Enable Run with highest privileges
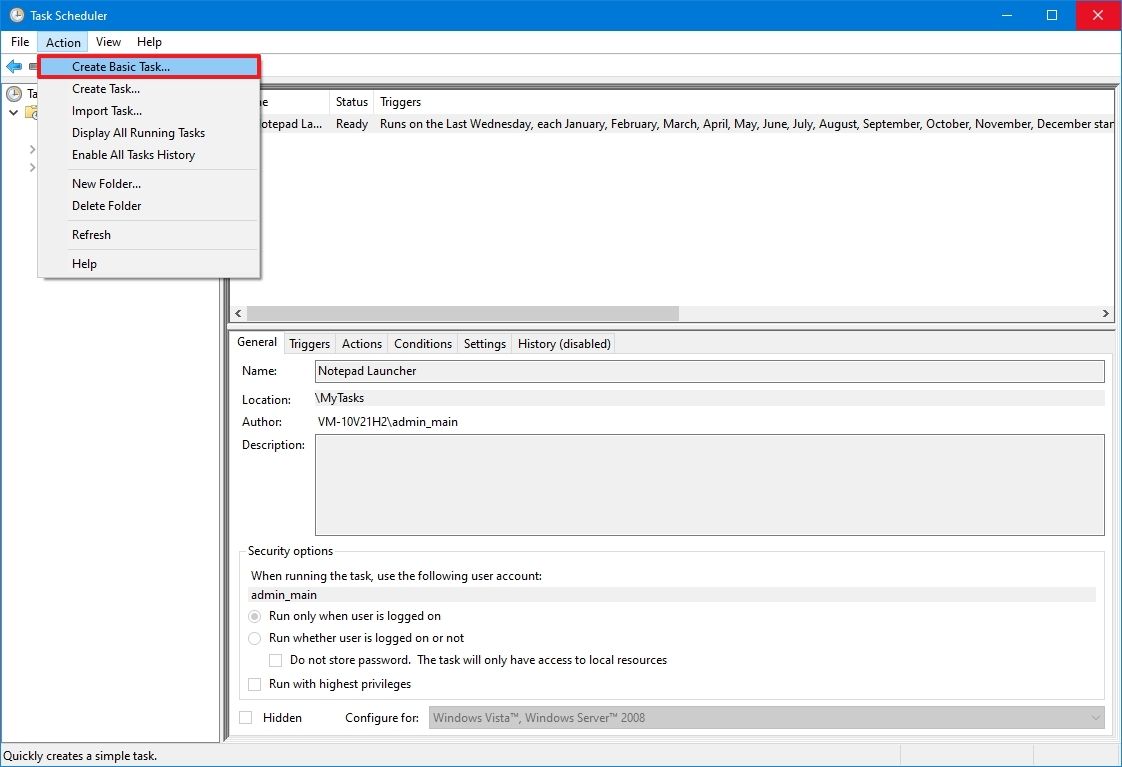Screen dimensions: 1122x767 click(254, 684)
